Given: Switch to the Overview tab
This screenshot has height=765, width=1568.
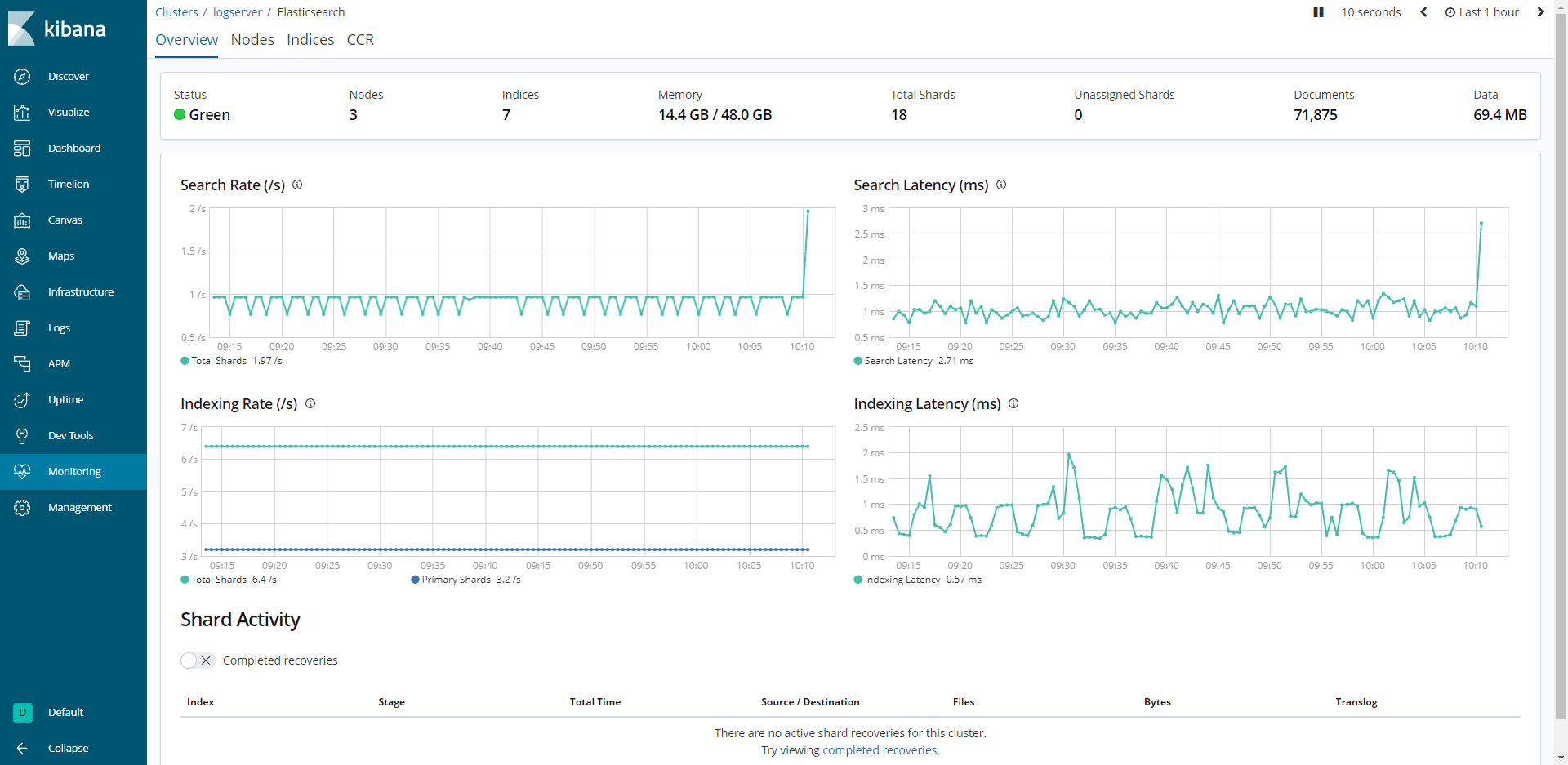Looking at the screenshot, I should click(x=187, y=40).
